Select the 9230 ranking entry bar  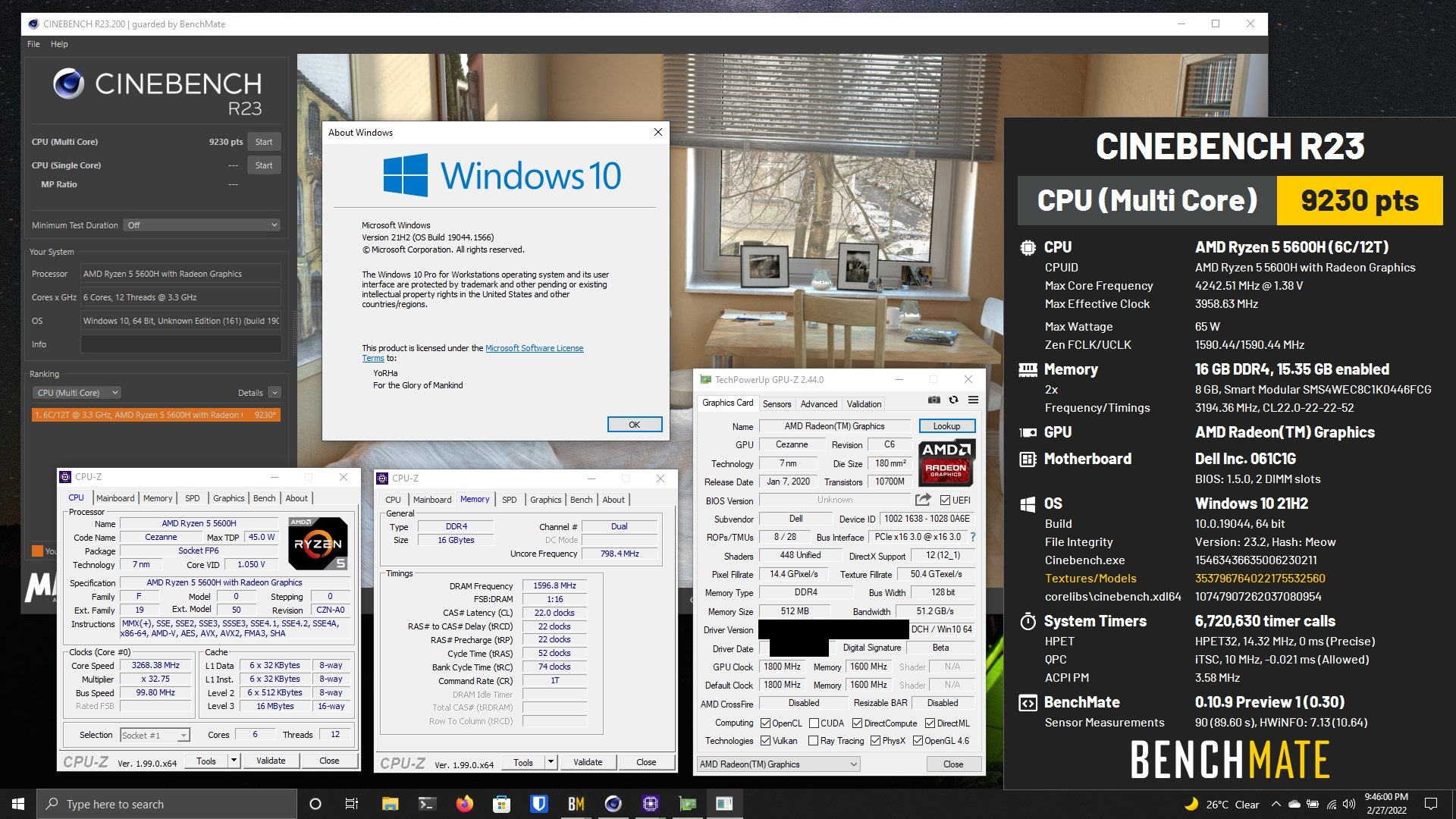pos(156,415)
